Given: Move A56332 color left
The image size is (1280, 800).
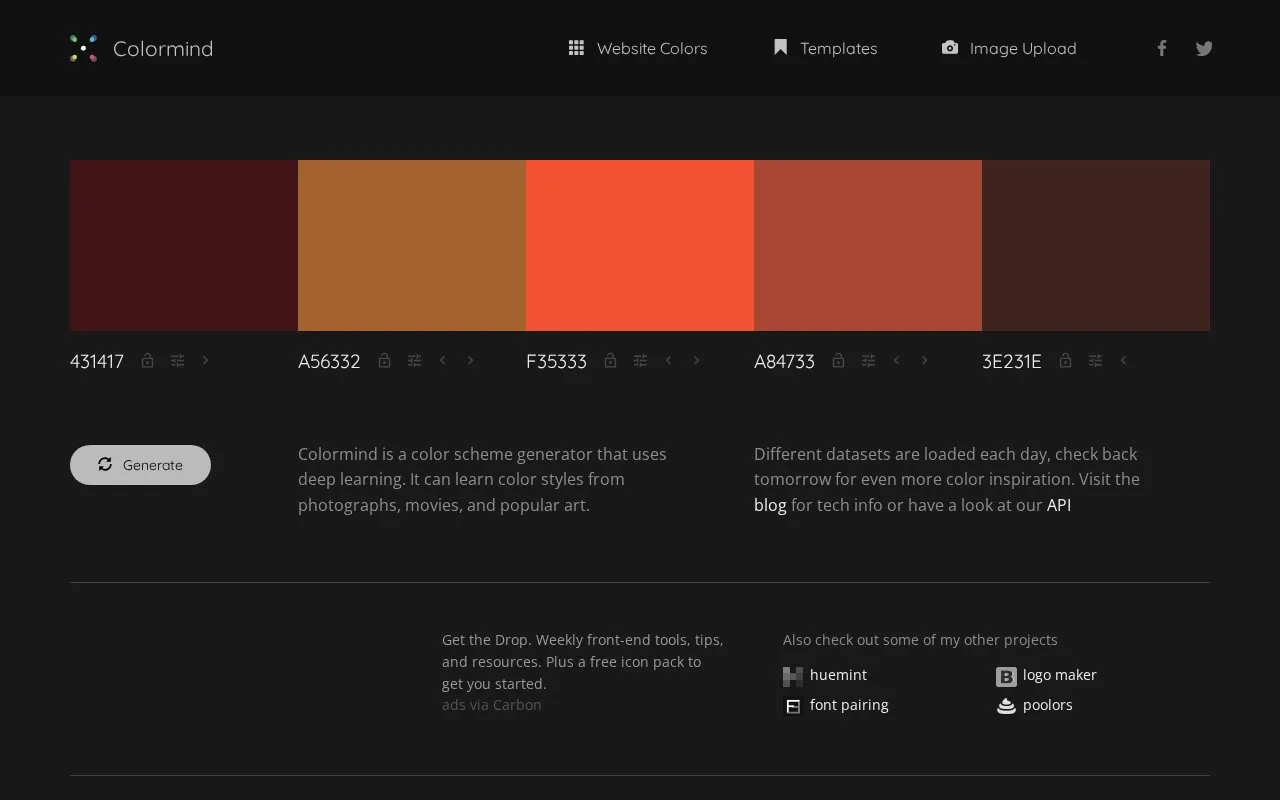Looking at the screenshot, I should tap(442, 360).
